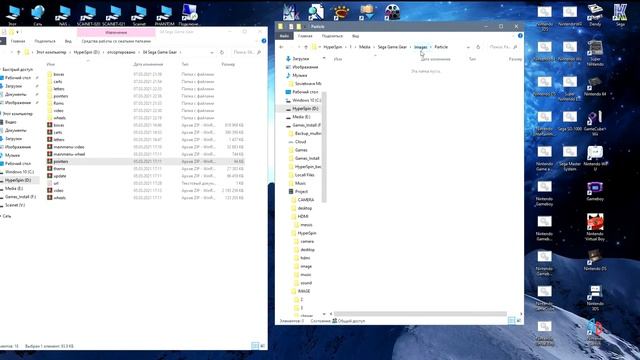Sort by Дата изменения in left window
The width and height of the screenshot is (640, 360).
[148, 64]
